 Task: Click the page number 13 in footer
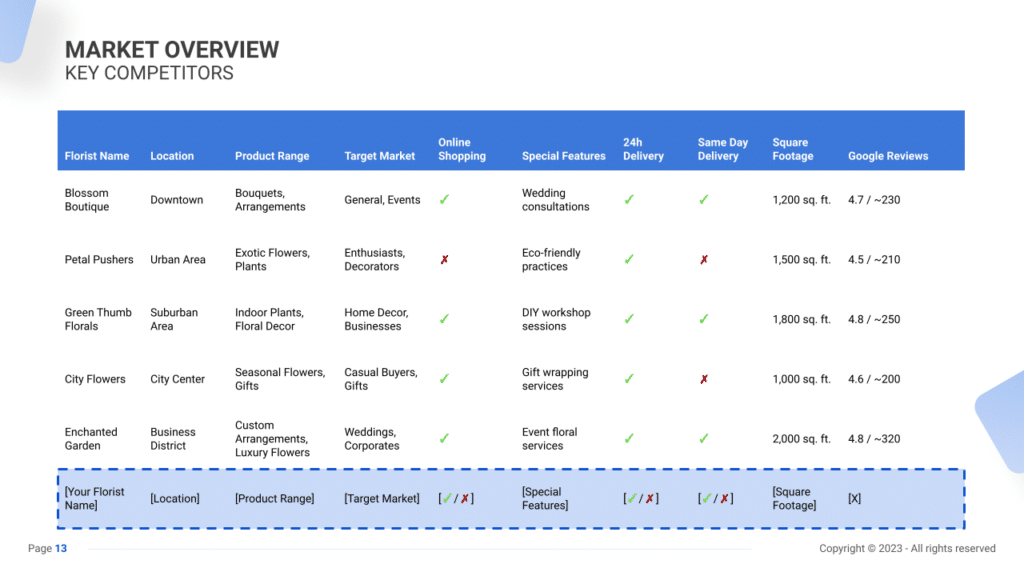pos(61,549)
